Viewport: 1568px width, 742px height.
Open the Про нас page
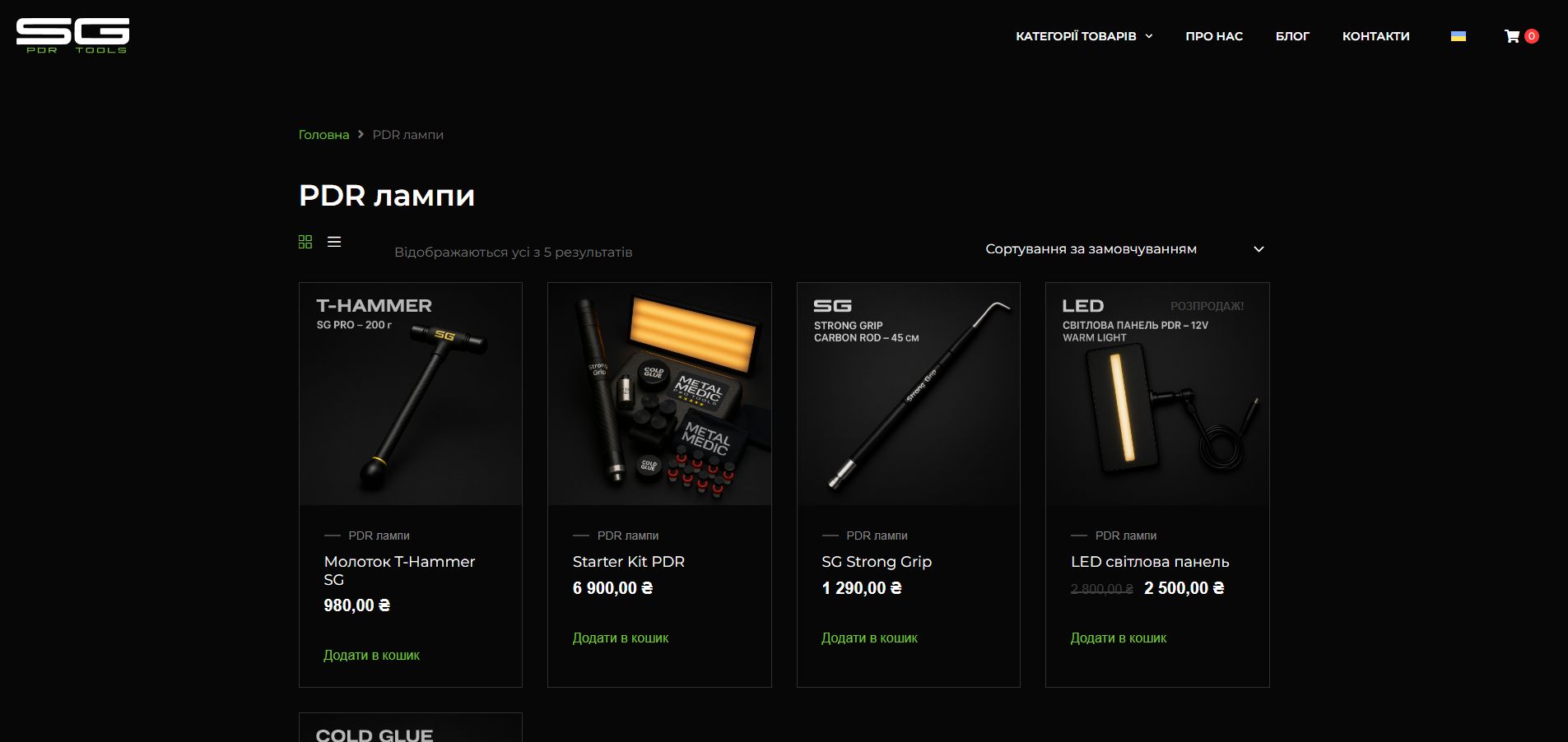point(1214,36)
